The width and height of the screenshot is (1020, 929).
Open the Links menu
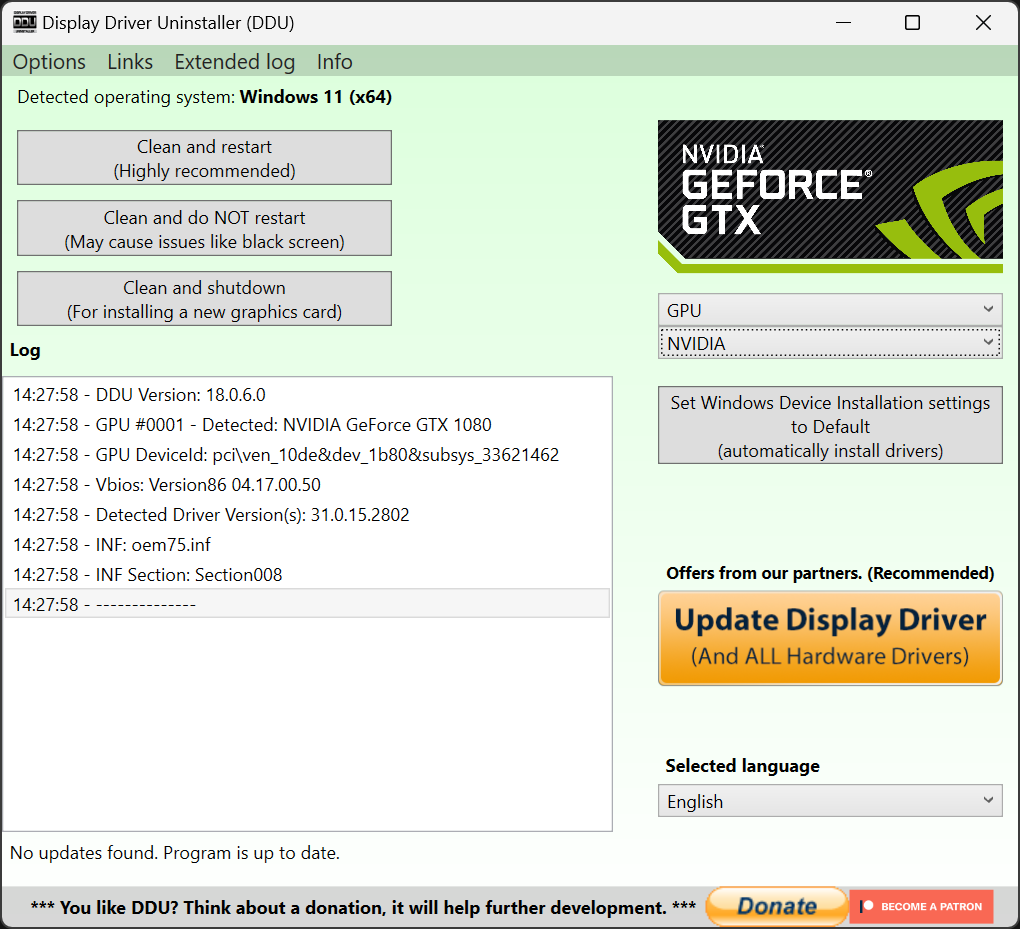click(130, 62)
